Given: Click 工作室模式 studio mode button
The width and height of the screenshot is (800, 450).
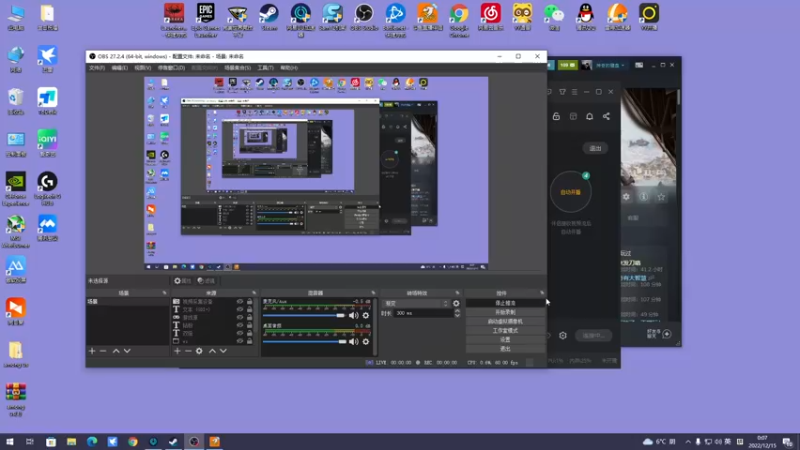Looking at the screenshot, I should [x=505, y=331].
